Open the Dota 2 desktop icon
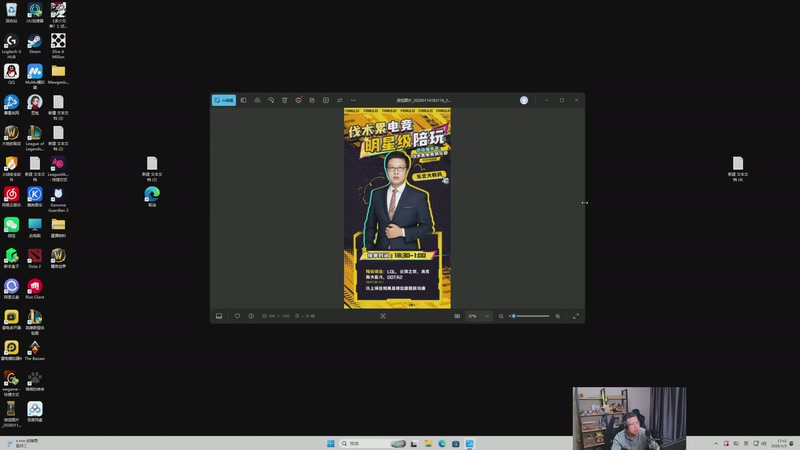Viewport: 800px width, 450px height. click(x=35, y=258)
